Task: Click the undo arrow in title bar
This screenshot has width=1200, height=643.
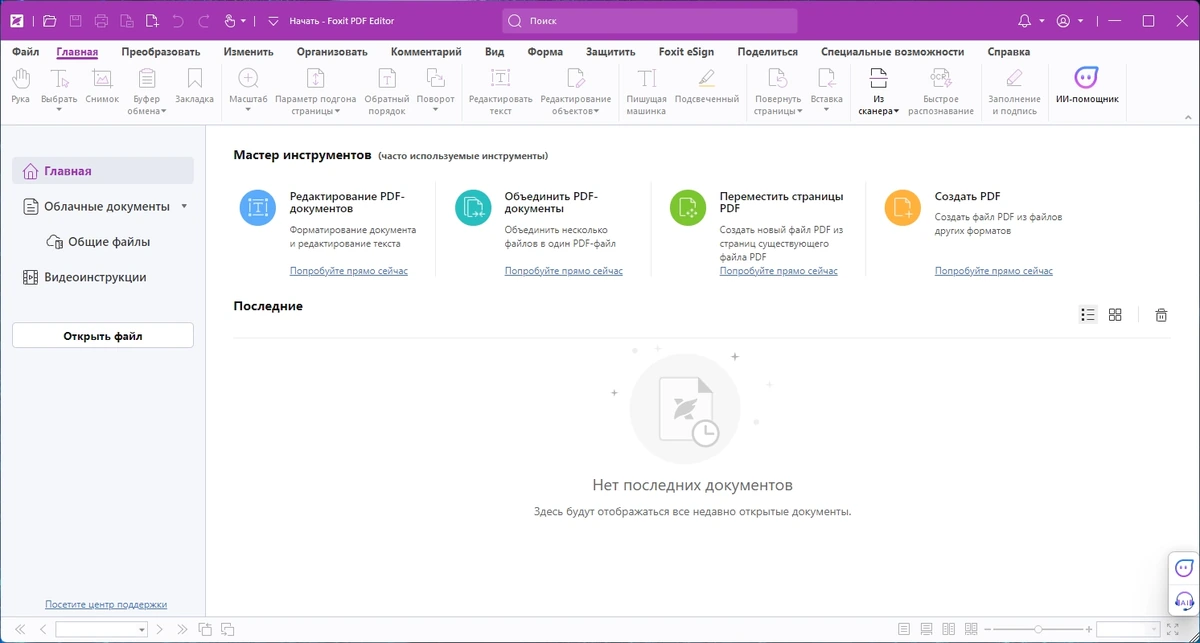Action: (178, 21)
